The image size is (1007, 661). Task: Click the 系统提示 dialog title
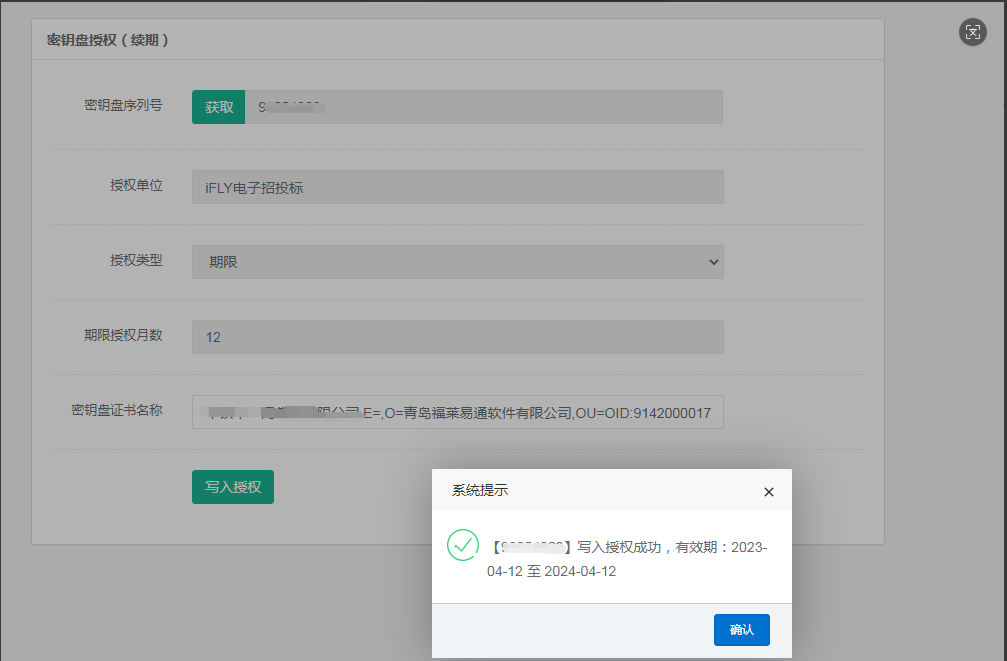480,491
